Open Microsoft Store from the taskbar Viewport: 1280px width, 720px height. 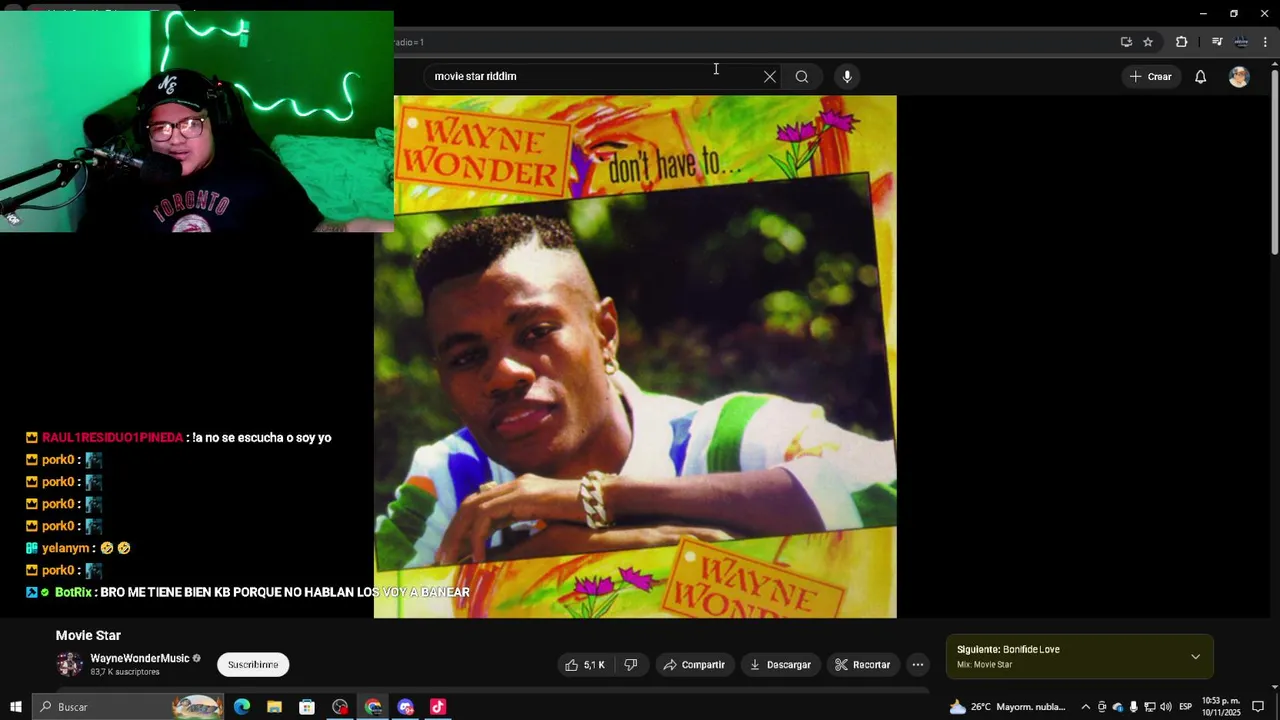point(307,707)
